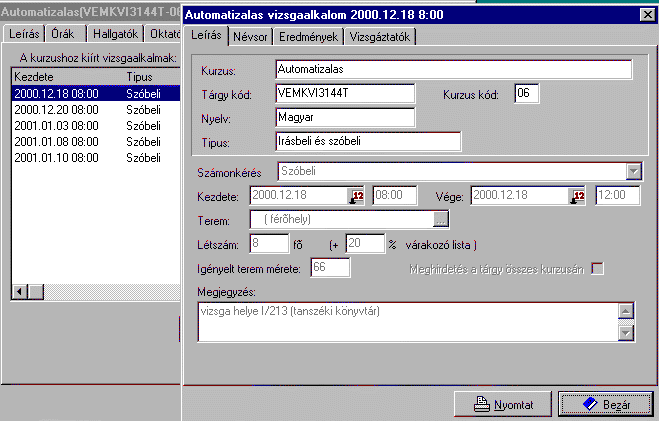Click the Tipus field Irásbeli és szóbeli
This screenshot has width=659, height=421.
point(369,141)
